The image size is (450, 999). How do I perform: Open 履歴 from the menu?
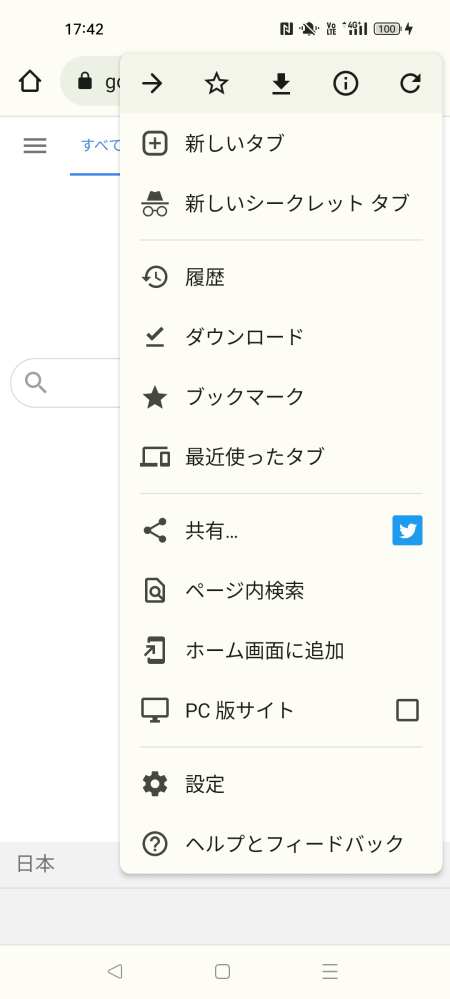click(281, 277)
